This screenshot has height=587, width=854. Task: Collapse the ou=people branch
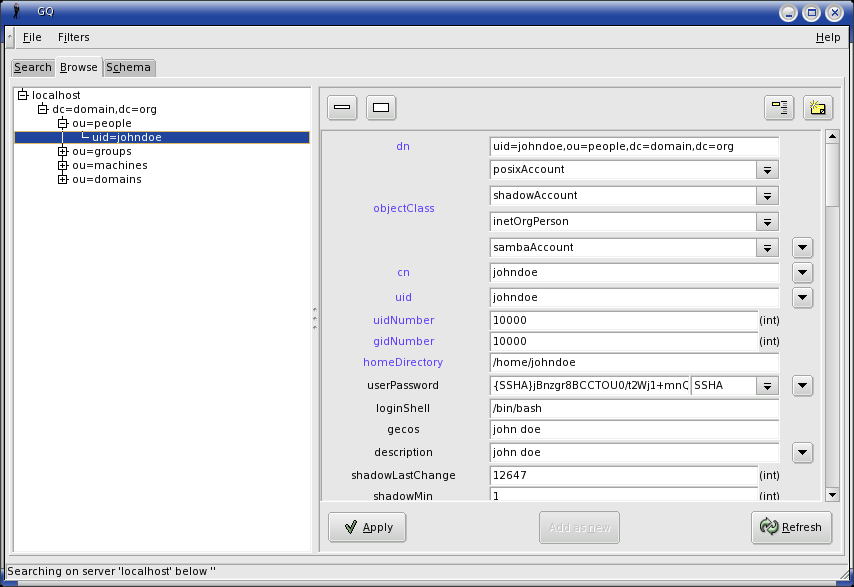(63, 123)
